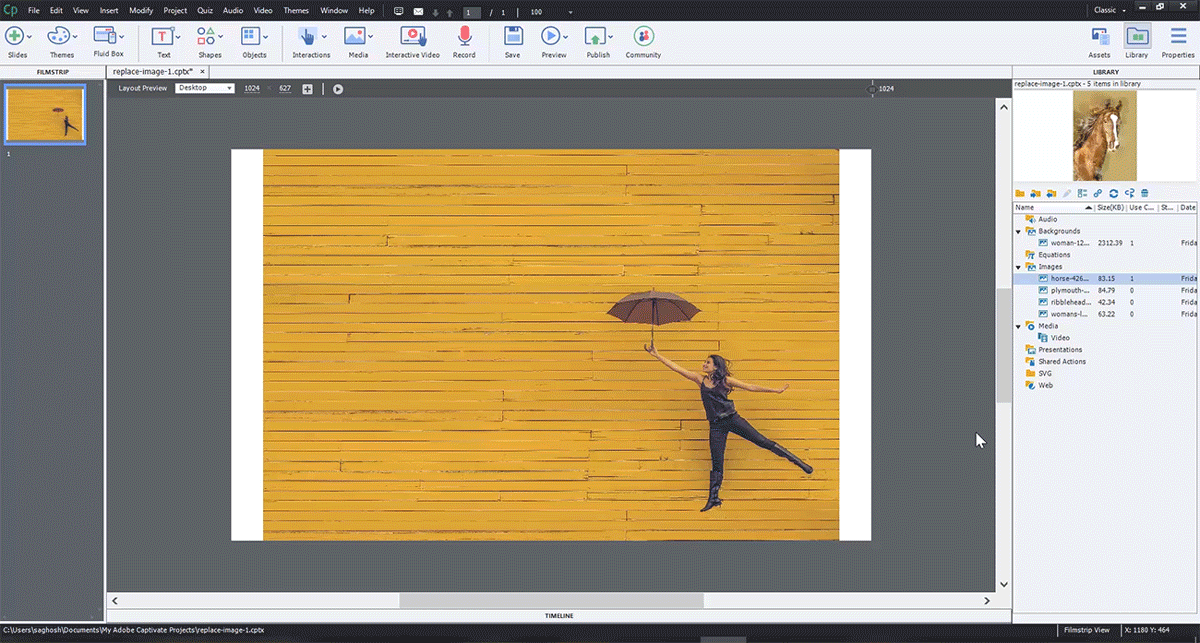1200x643 pixels.
Task: Save the project using the Save icon
Action: [512, 37]
